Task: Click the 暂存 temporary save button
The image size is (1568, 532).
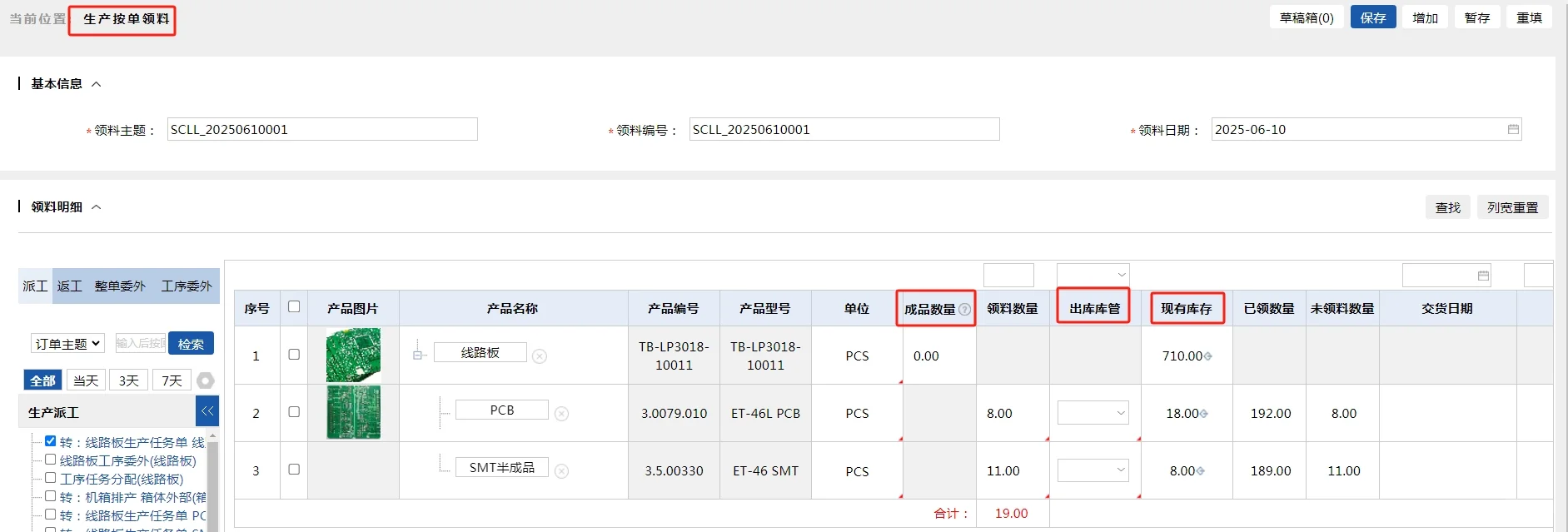Action: [1477, 17]
